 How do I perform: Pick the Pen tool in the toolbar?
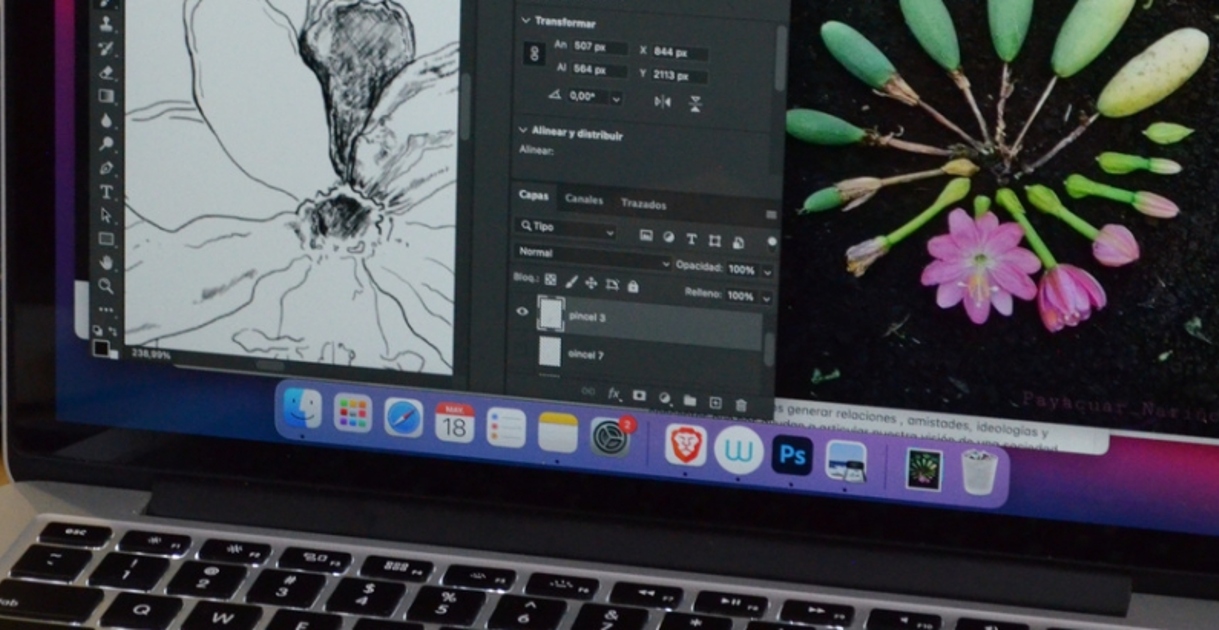point(106,167)
